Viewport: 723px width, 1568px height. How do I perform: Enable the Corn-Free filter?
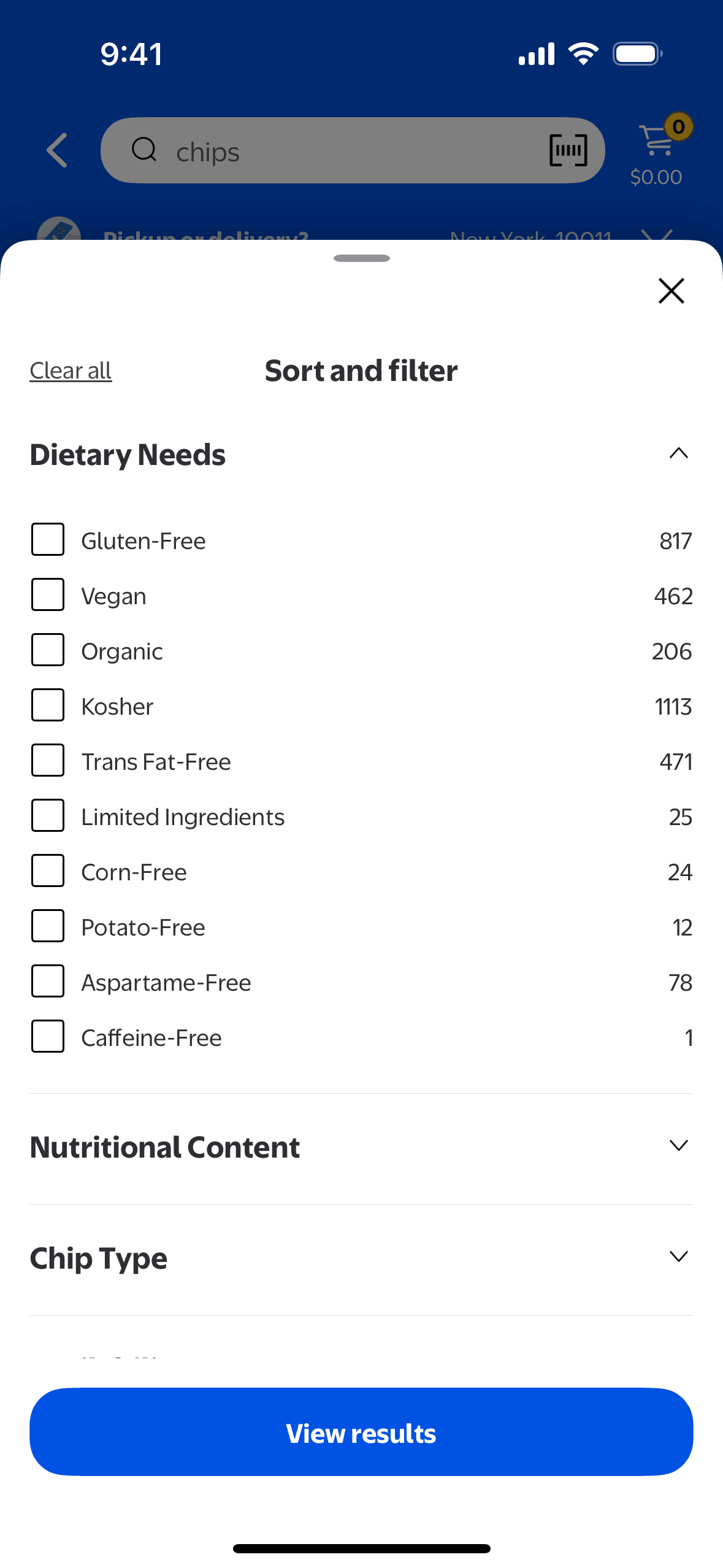tap(48, 871)
